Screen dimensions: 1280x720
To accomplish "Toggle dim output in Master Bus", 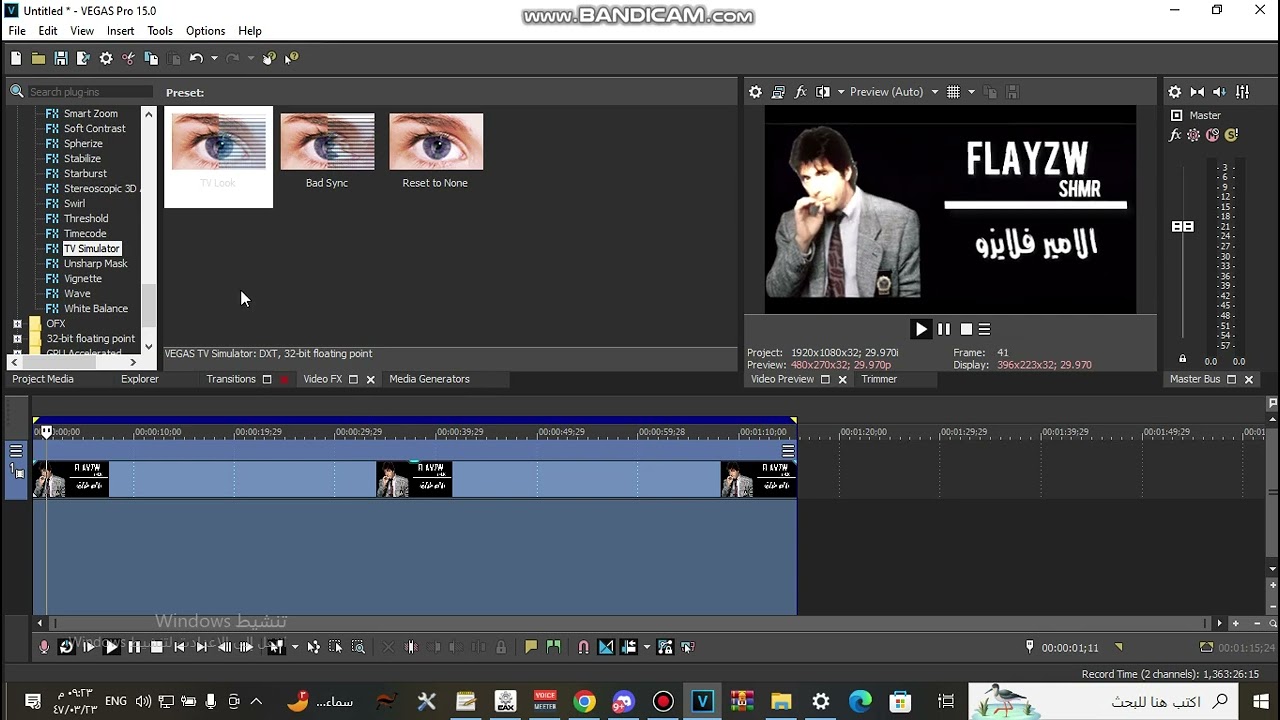I will click(1220, 92).
